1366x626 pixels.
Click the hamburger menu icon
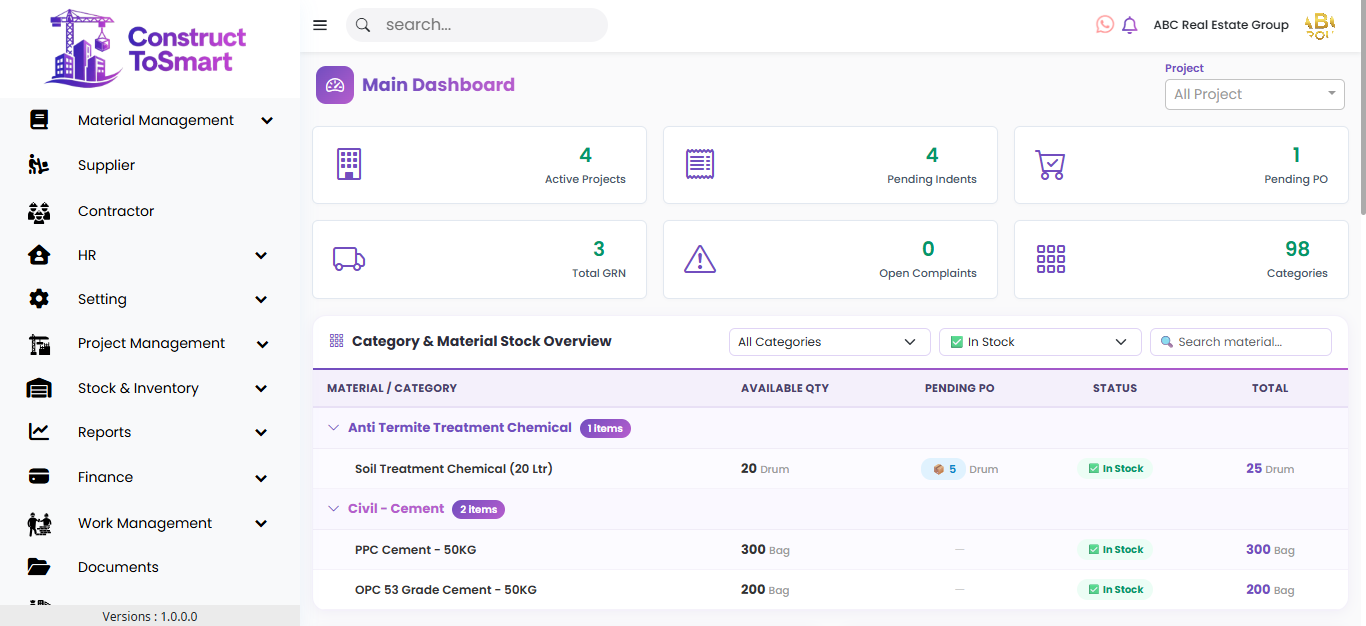pyautogui.click(x=320, y=25)
